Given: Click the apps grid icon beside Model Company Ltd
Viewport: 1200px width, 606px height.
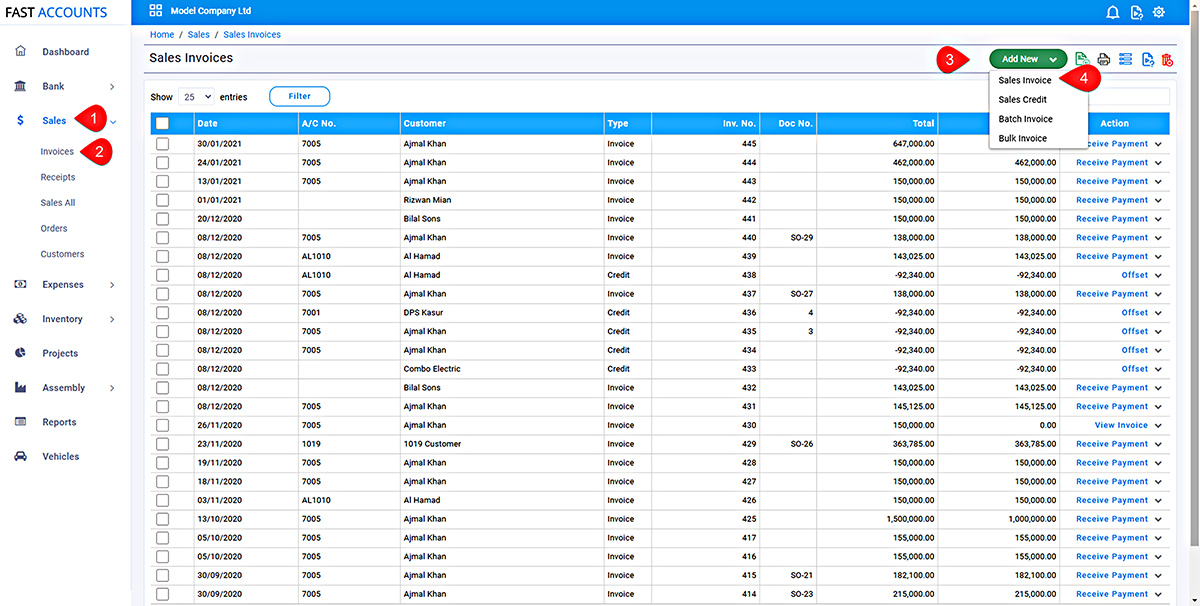Looking at the screenshot, I should (155, 11).
